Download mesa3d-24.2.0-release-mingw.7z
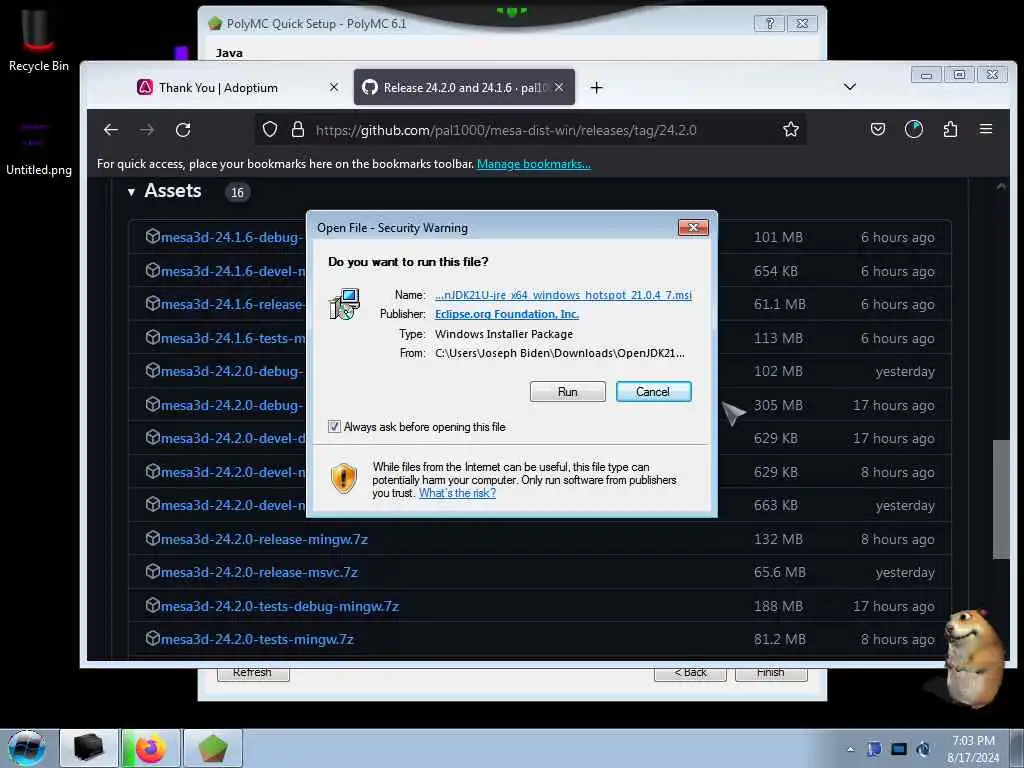This screenshot has height=768, width=1024. pos(264,539)
